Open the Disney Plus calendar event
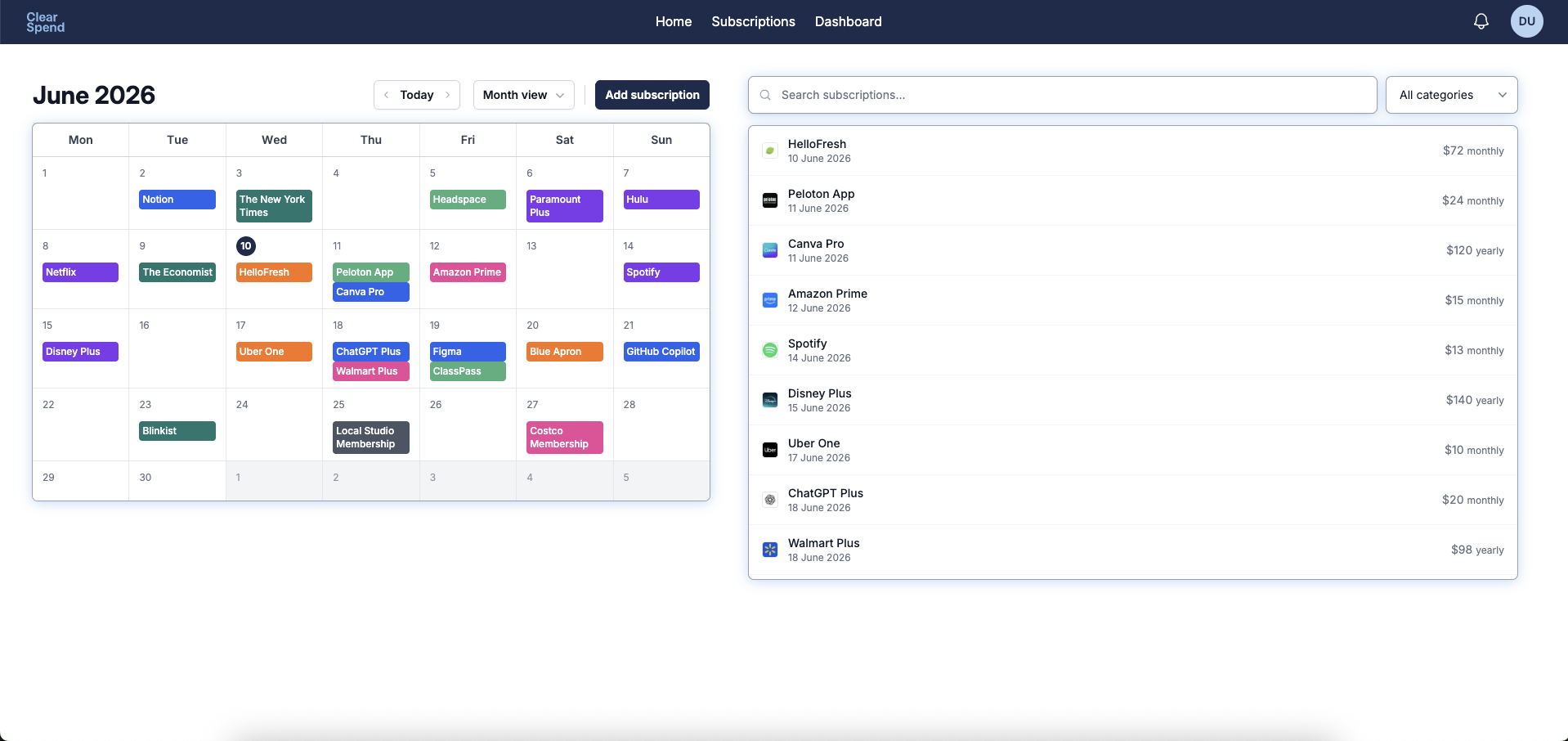Screen dimensions: 1568x741 (x=80, y=352)
